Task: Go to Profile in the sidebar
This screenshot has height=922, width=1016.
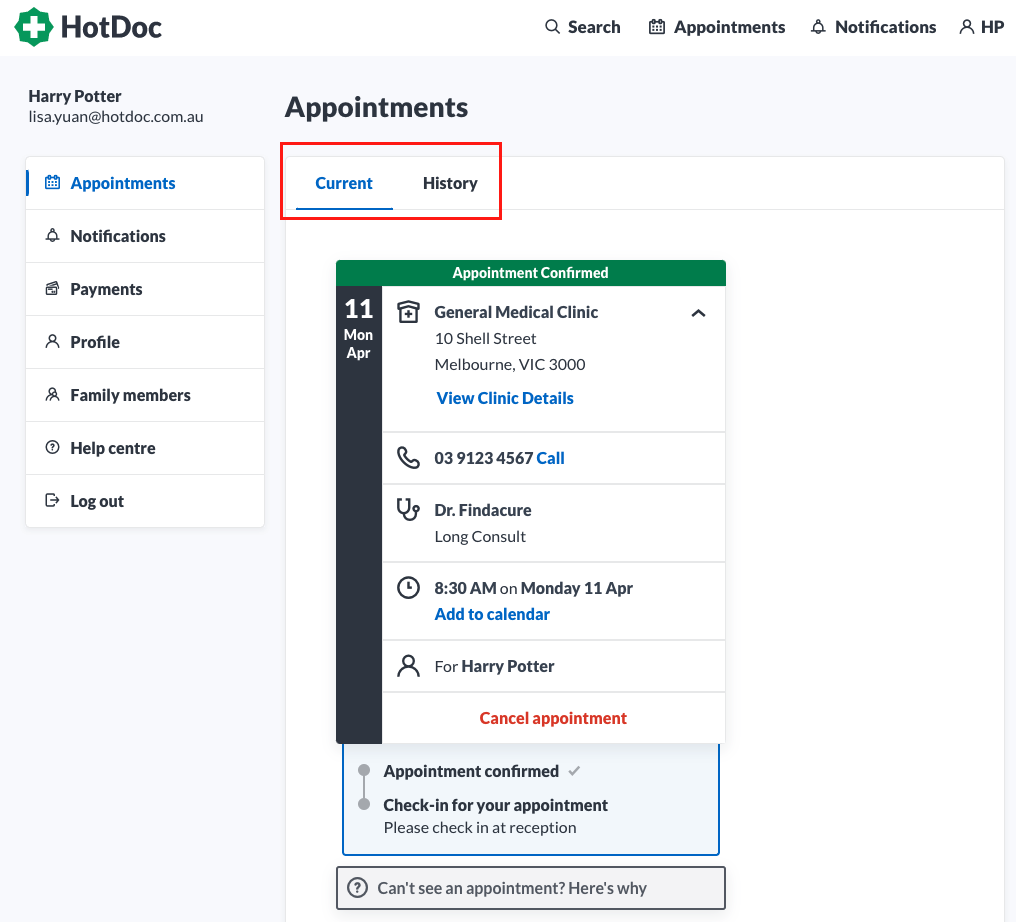Action: (x=144, y=342)
